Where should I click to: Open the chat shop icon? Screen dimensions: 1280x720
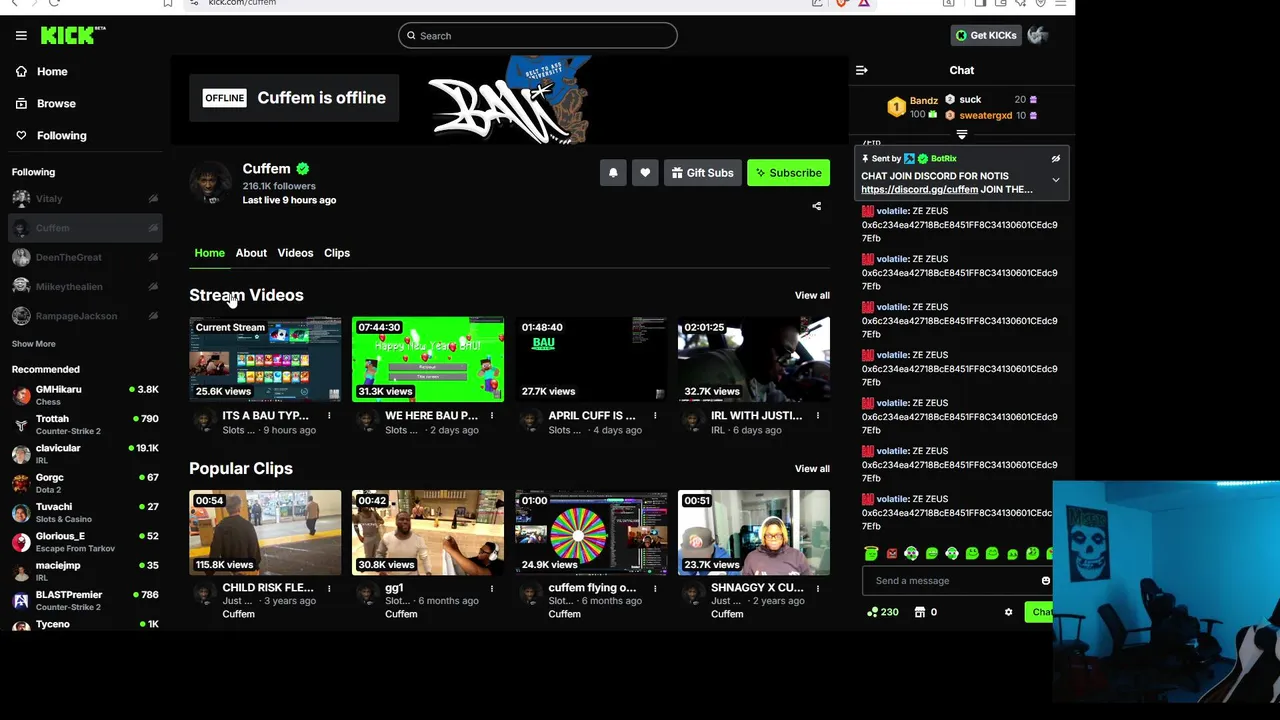pyautogui.click(x=920, y=612)
